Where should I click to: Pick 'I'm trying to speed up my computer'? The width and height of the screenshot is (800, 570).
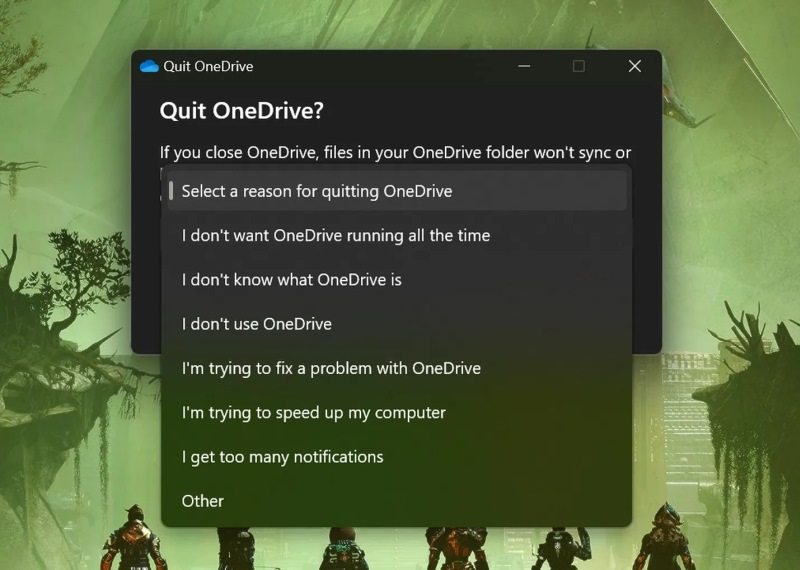(x=397, y=412)
